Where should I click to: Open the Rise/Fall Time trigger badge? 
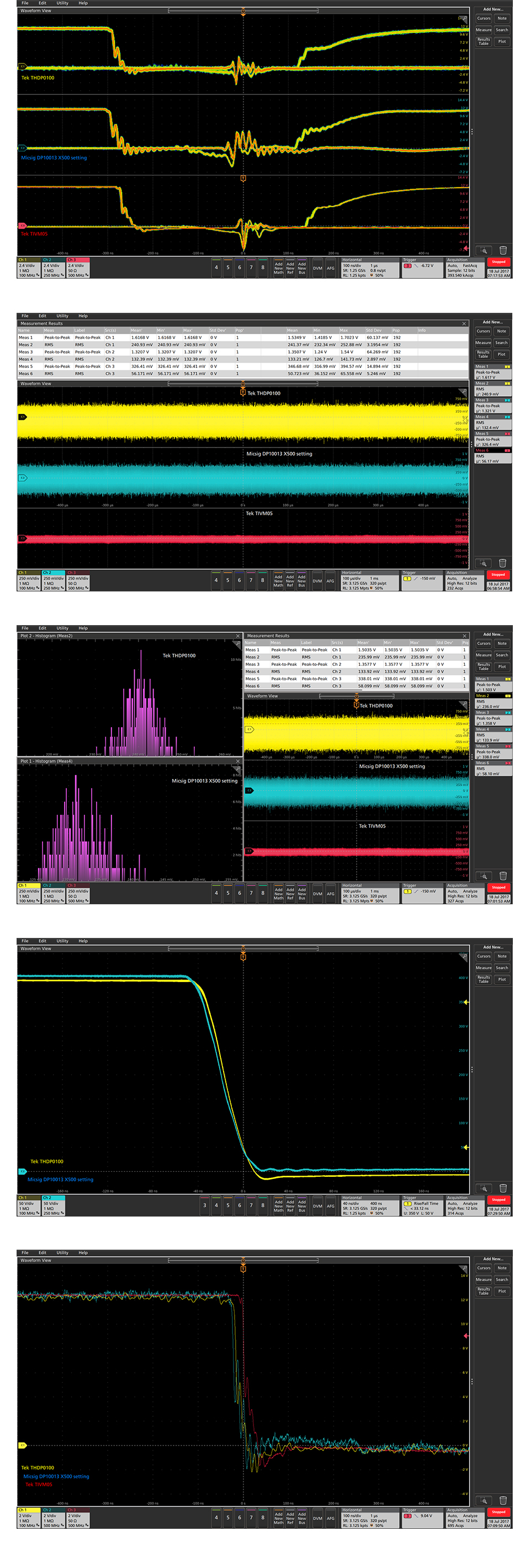pos(423,1204)
